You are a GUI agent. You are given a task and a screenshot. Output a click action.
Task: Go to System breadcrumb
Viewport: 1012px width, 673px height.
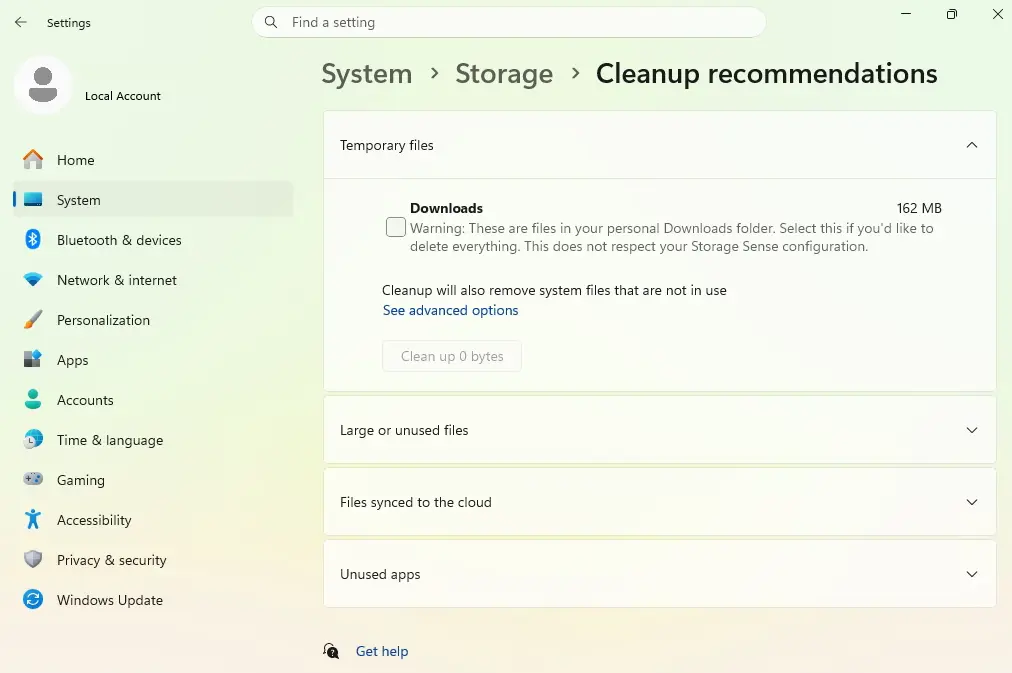[x=367, y=74]
